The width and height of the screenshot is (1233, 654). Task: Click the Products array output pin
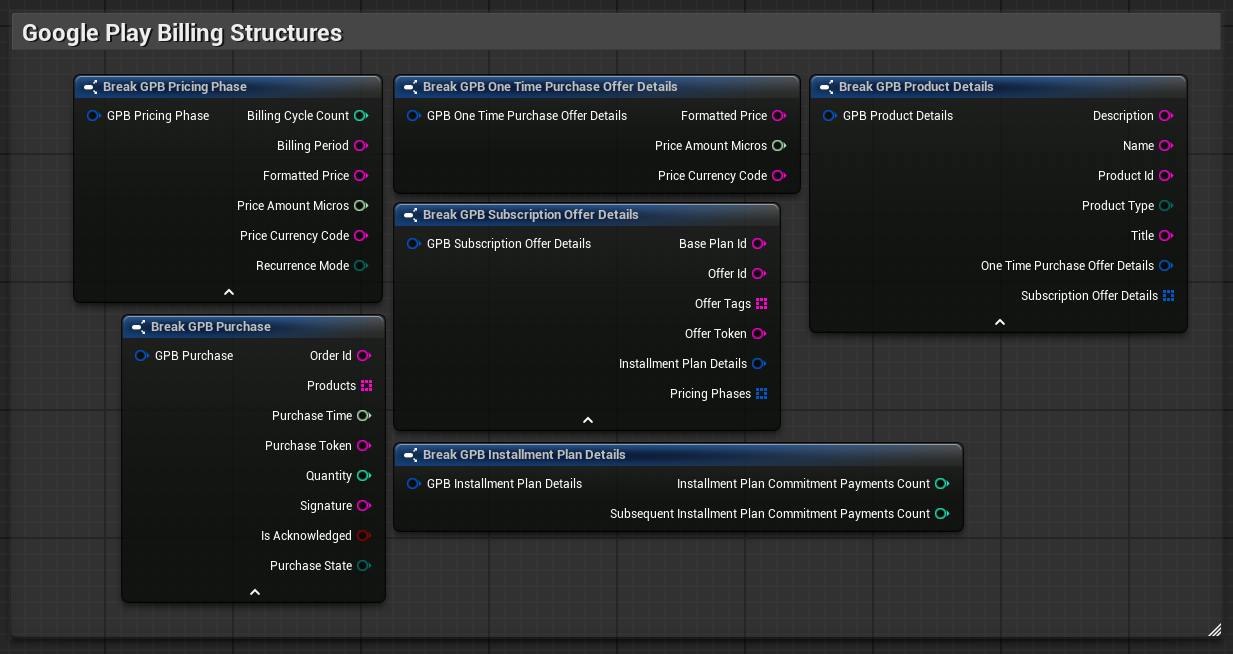tap(367, 386)
